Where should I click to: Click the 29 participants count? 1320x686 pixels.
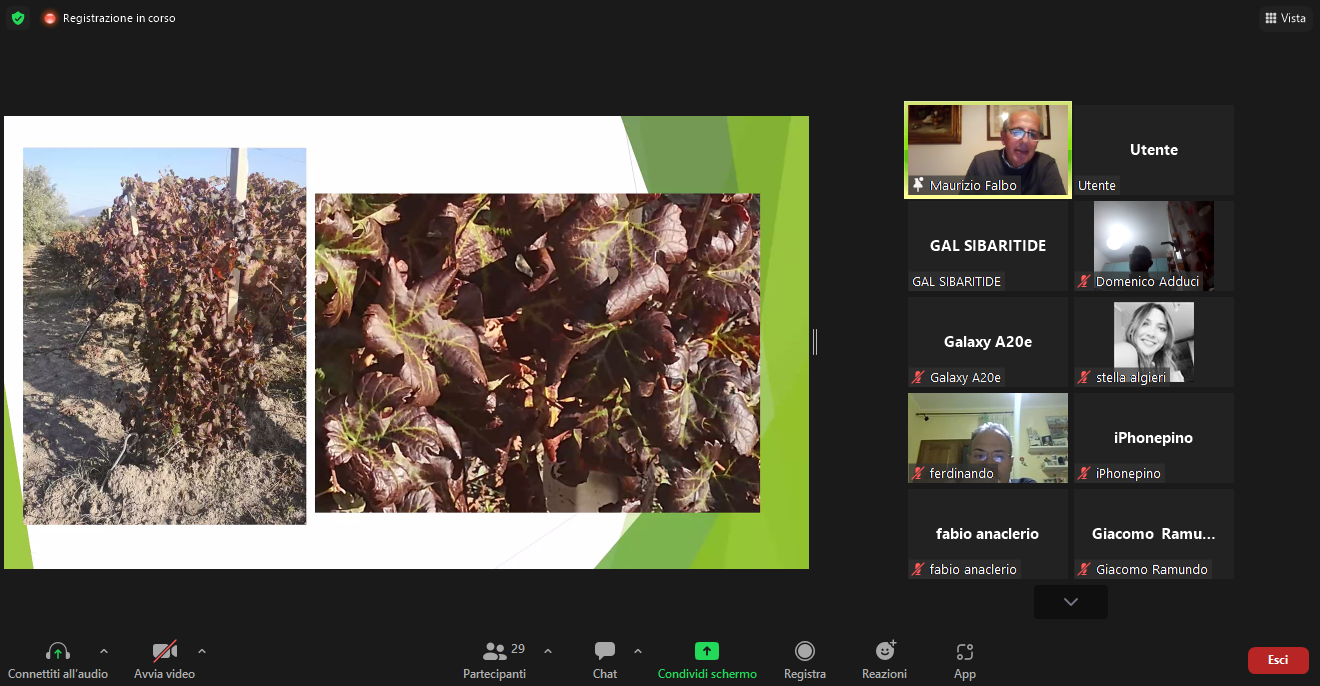click(x=518, y=649)
